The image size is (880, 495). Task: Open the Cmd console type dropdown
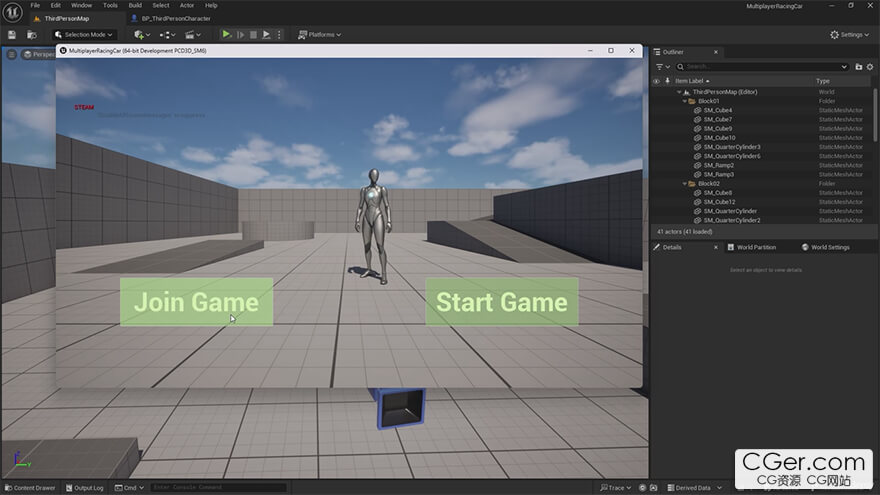click(130, 488)
